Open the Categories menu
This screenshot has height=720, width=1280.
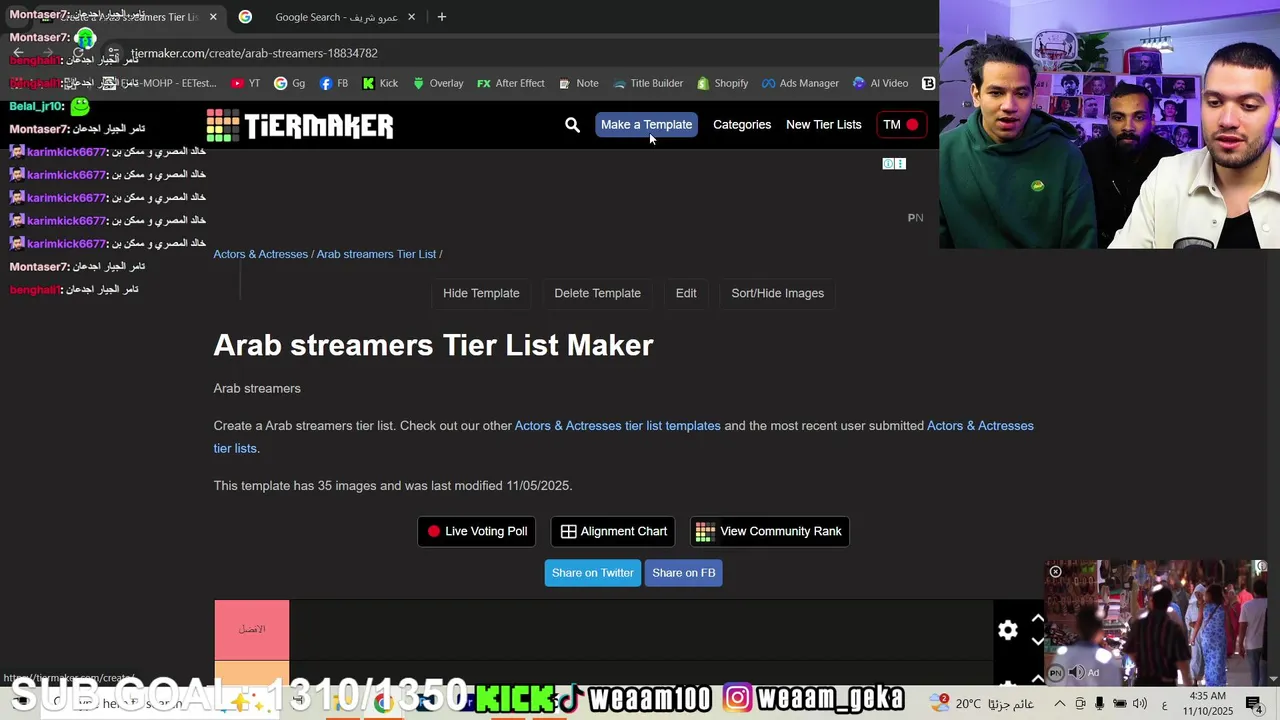coord(742,125)
